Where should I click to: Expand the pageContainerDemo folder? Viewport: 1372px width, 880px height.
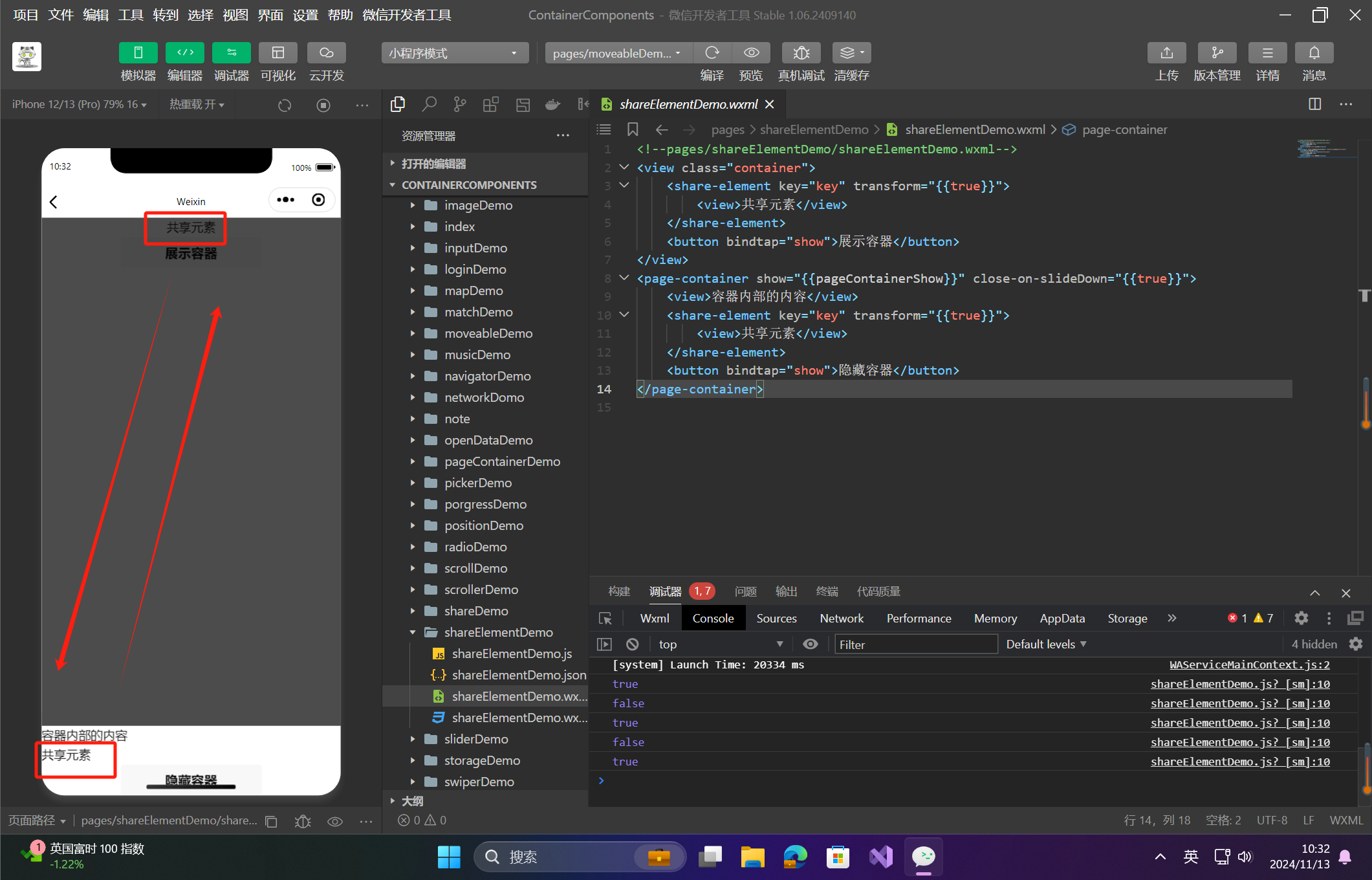[x=501, y=461]
